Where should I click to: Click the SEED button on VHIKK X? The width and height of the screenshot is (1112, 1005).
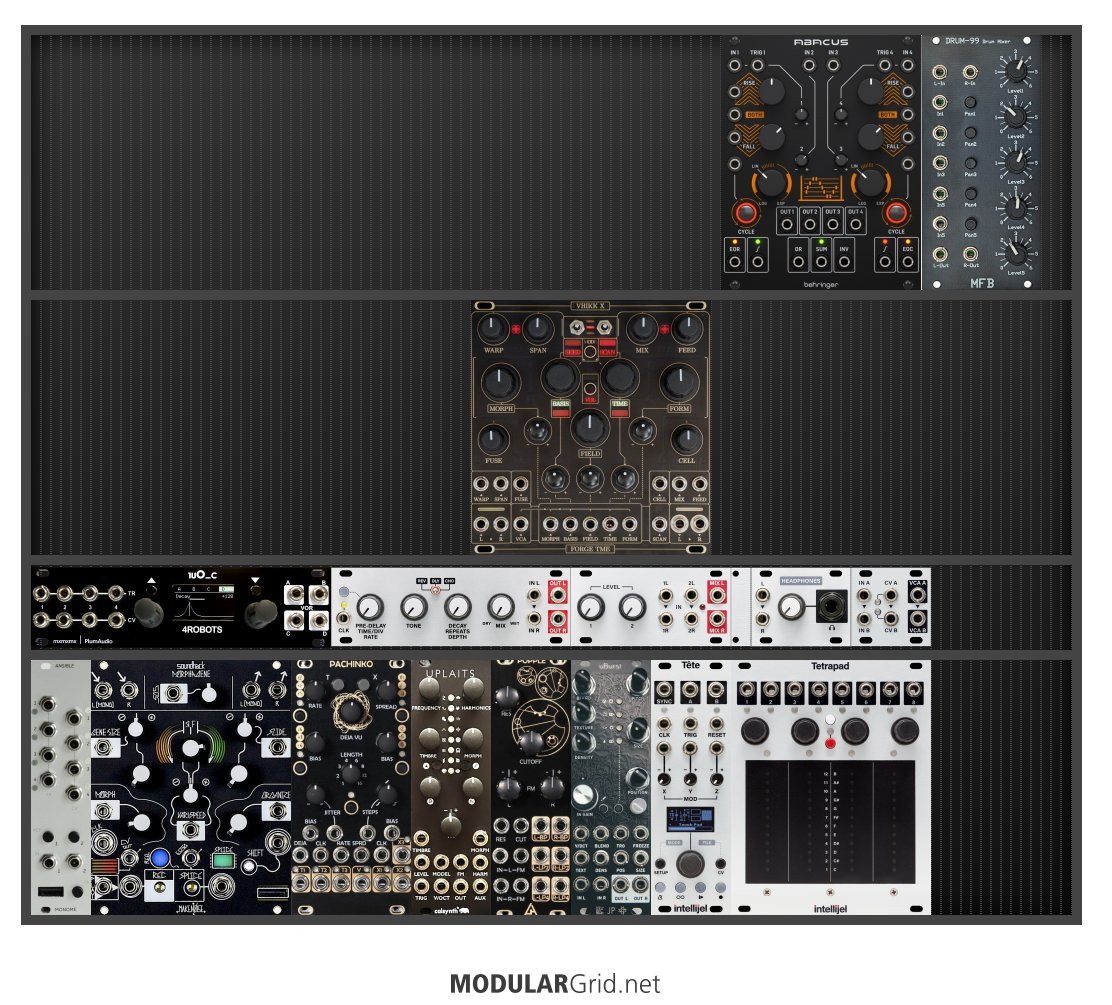(x=572, y=348)
